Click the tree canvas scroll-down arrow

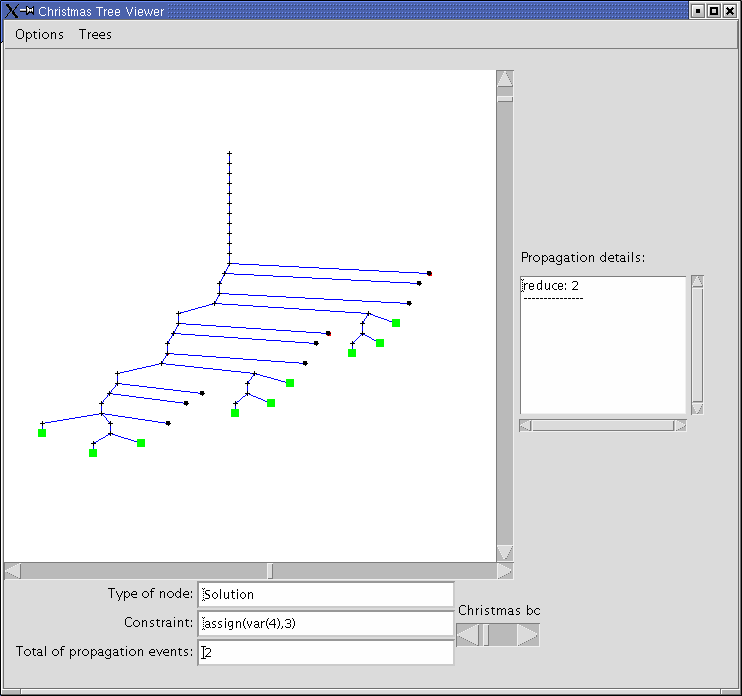(505, 552)
